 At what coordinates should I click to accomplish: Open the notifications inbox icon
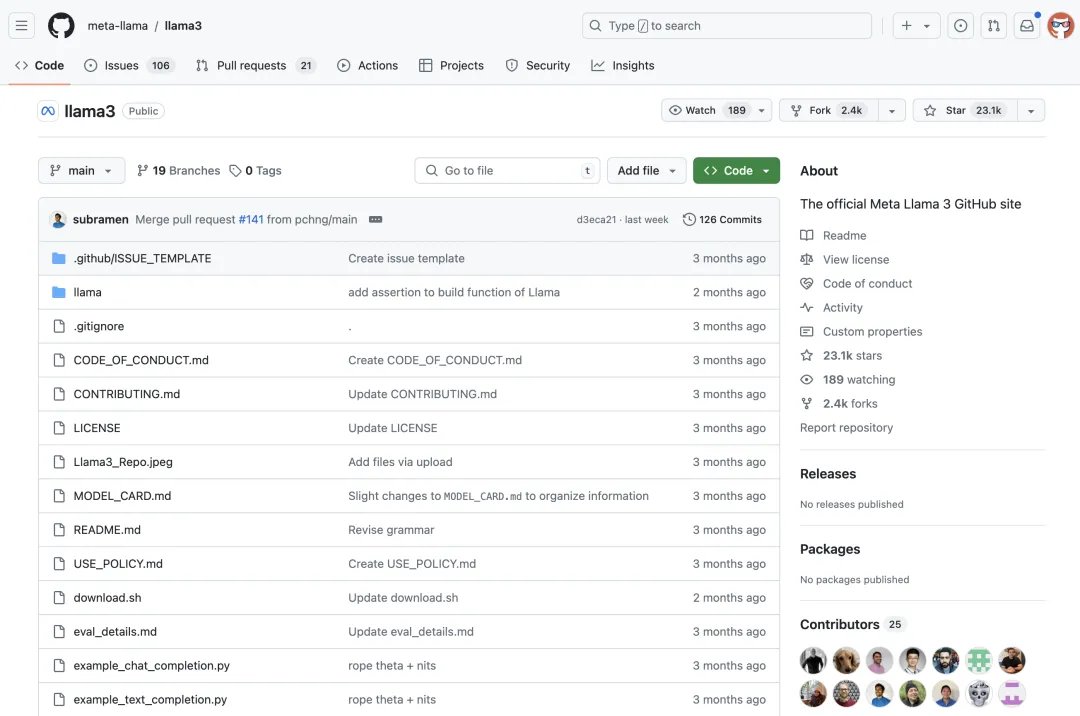click(x=1026, y=25)
